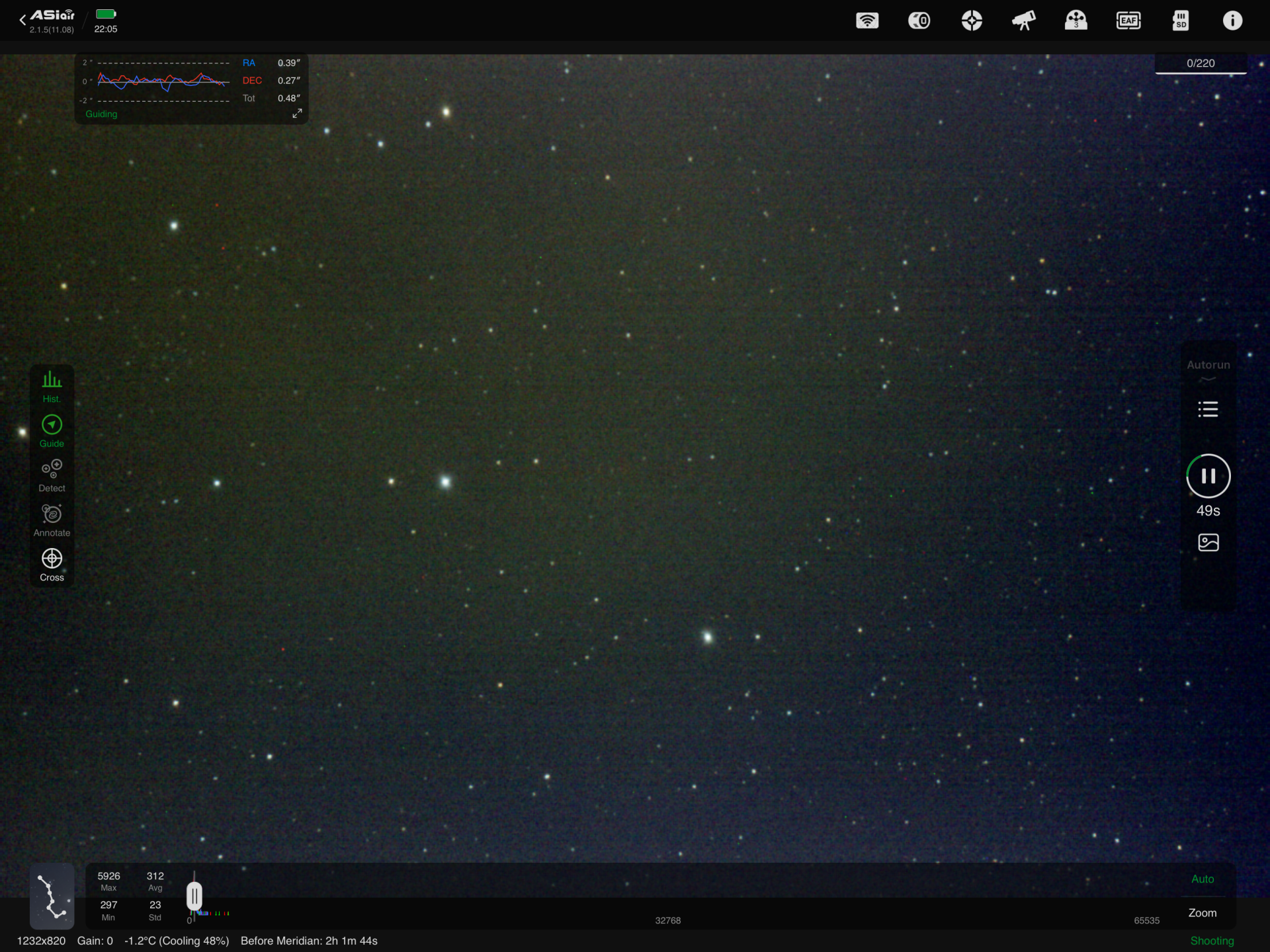Click the histogram Min value 297
This screenshot has height=952, width=1270.
(x=109, y=905)
